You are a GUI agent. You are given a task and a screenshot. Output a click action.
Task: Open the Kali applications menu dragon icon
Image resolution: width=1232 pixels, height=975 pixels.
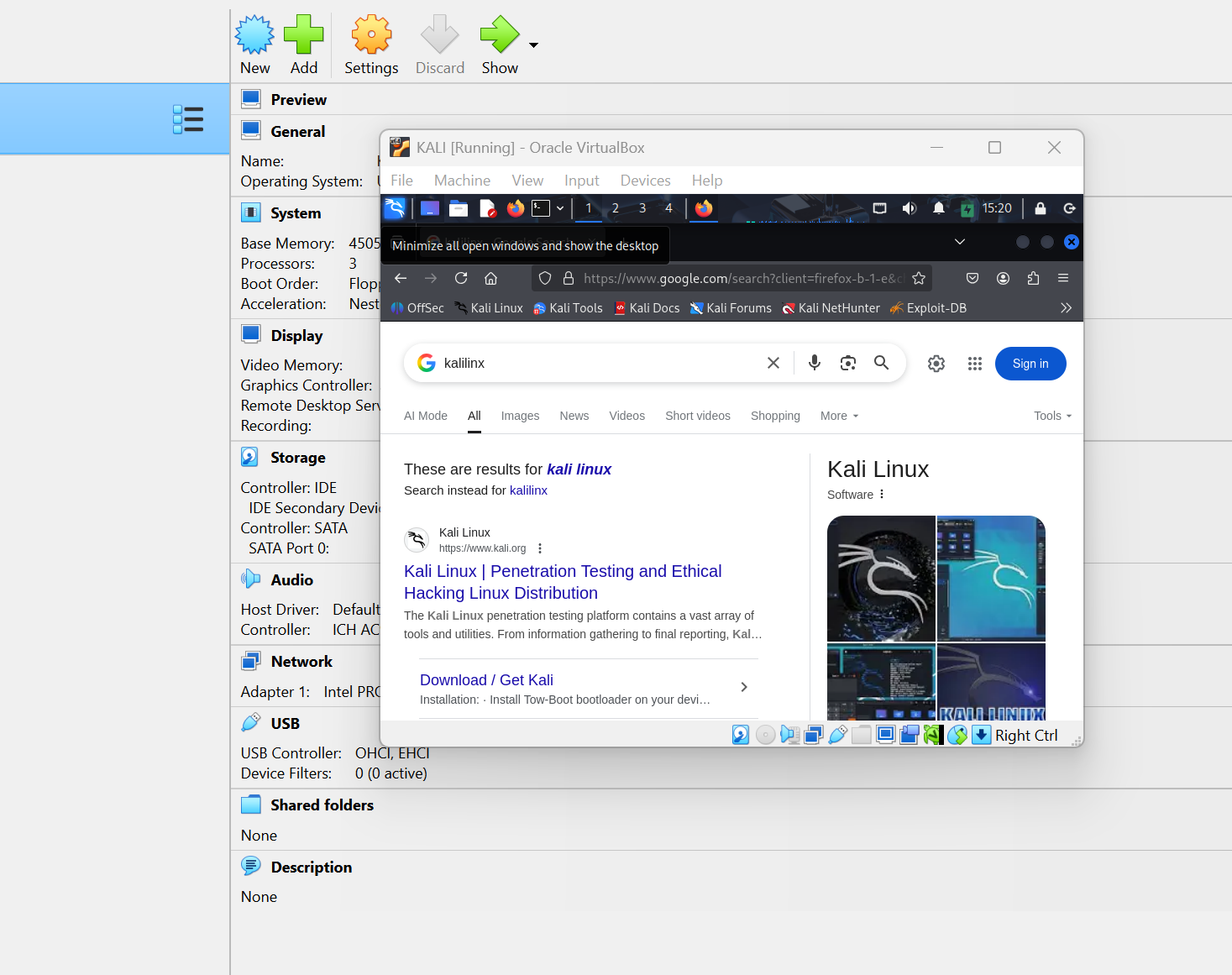[x=395, y=208]
